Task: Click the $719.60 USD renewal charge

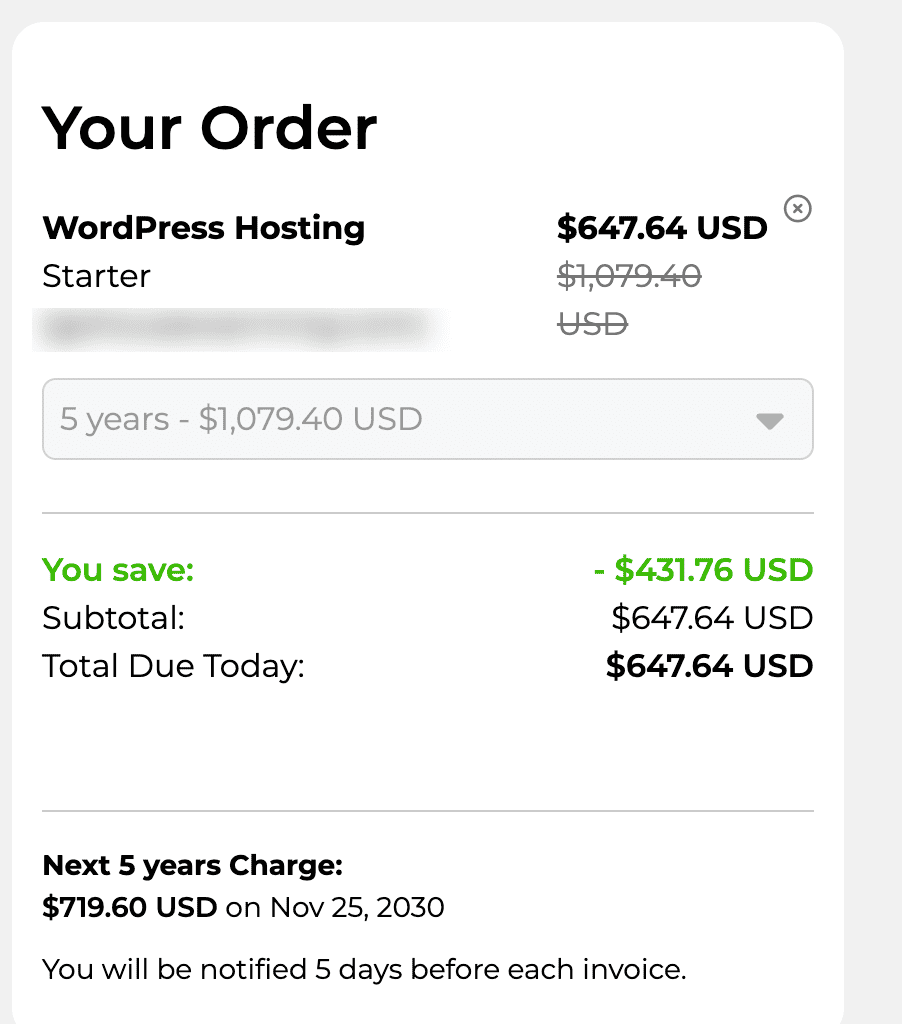Action: click(130, 908)
